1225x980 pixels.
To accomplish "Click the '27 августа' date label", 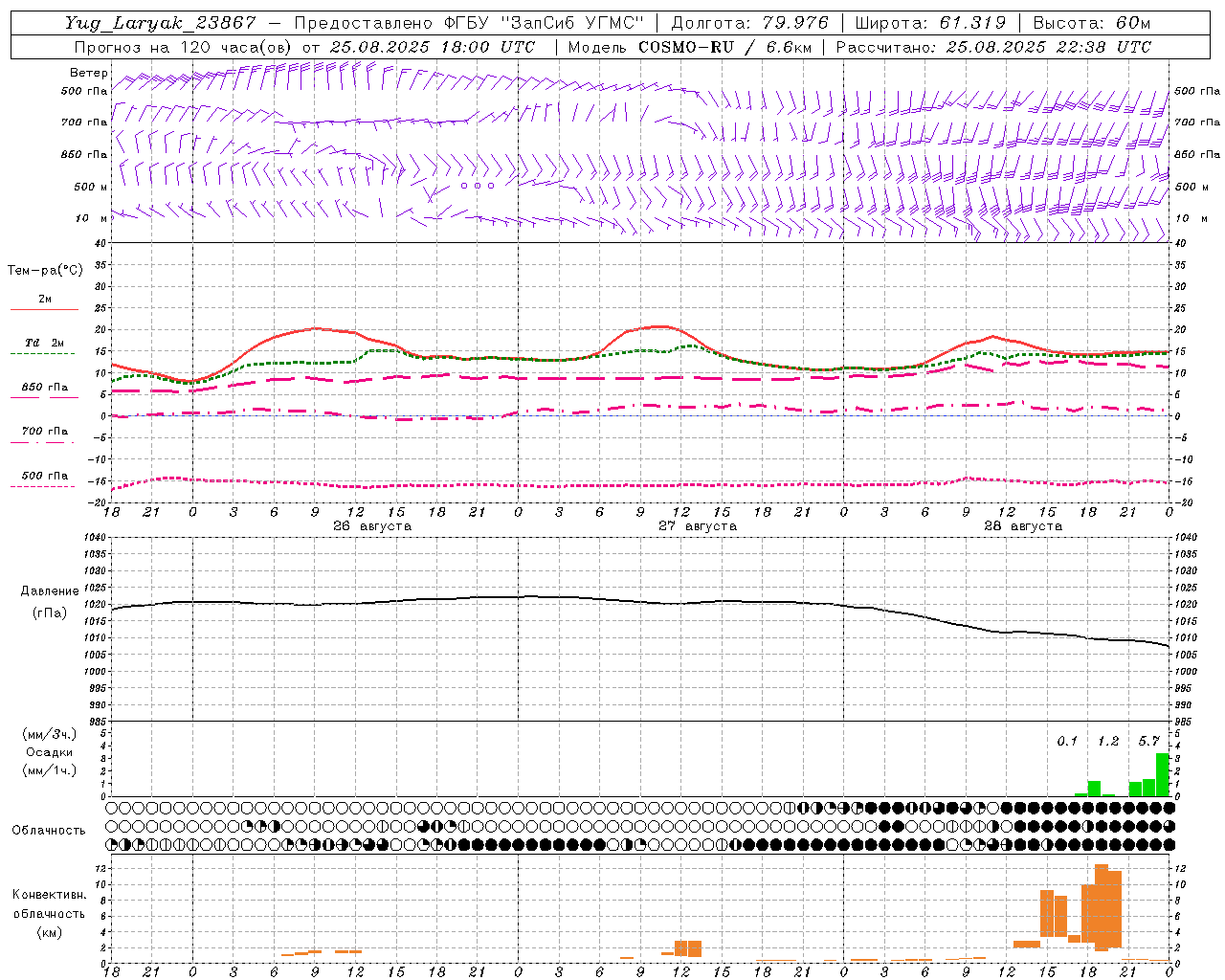I will (x=698, y=526).
